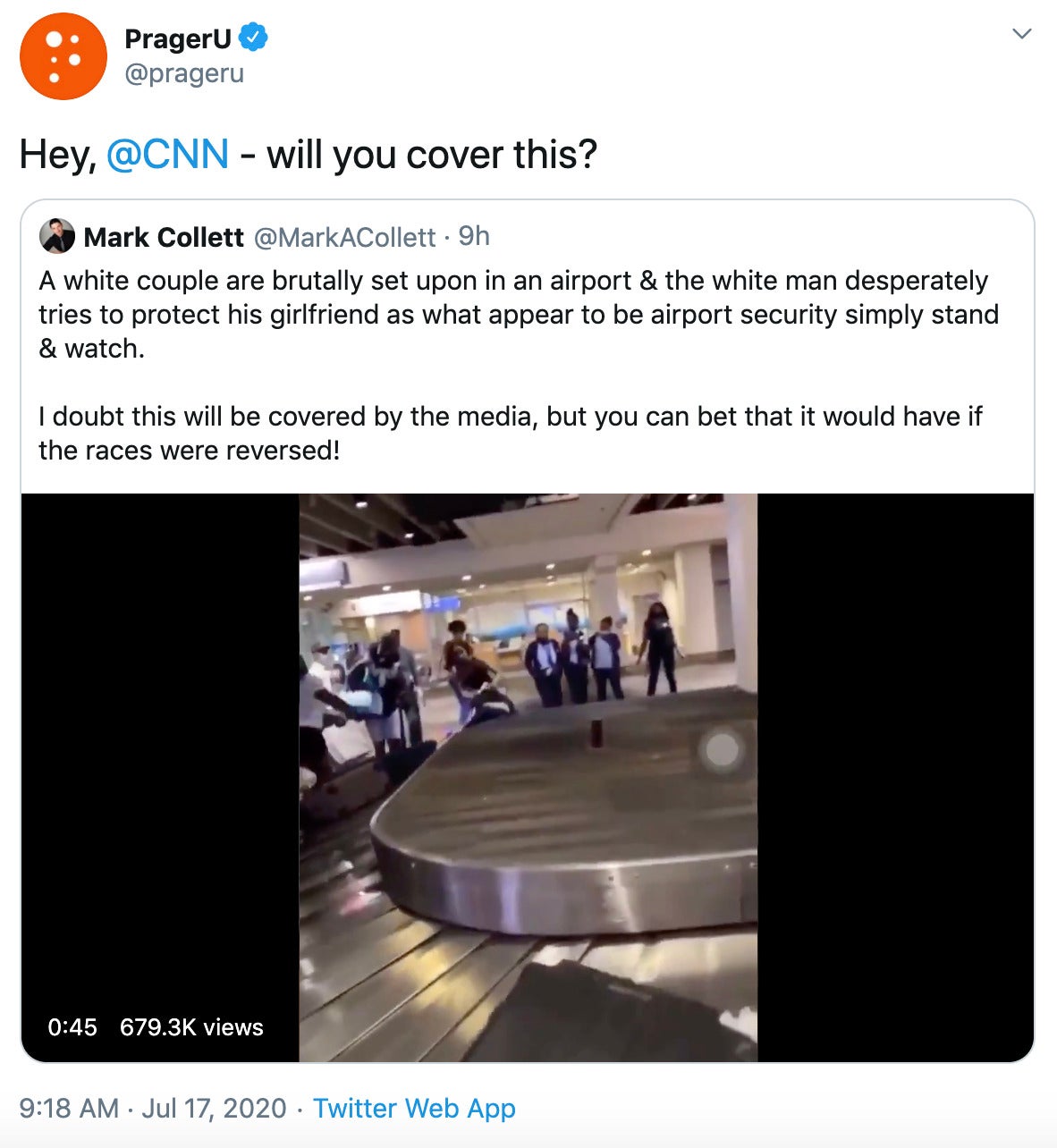1057x1148 pixels.
Task: Click the translucent touch indicator circle in video
Action: pos(721,751)
